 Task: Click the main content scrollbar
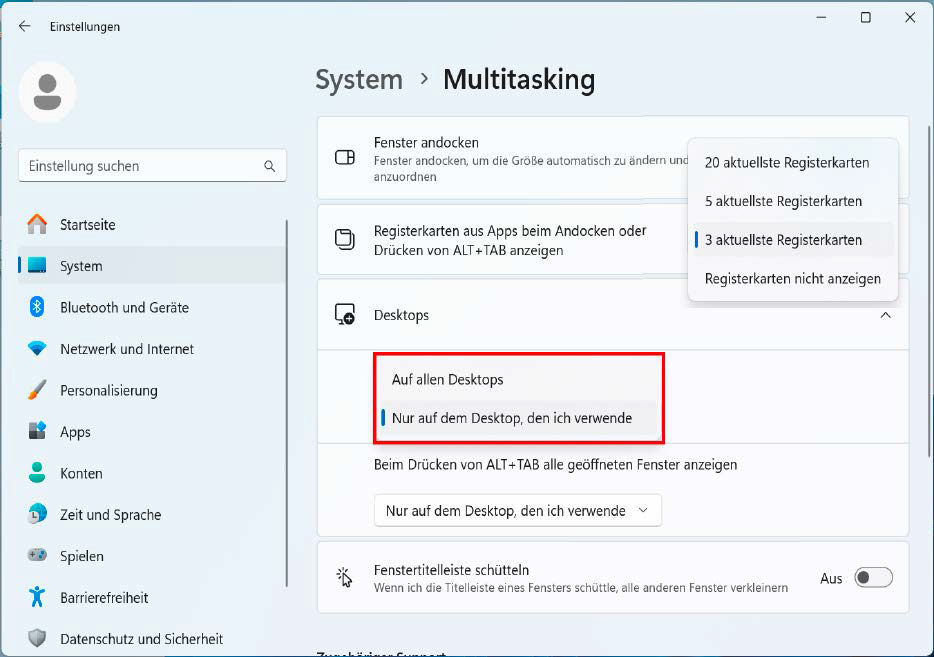[x=928, y=292]
